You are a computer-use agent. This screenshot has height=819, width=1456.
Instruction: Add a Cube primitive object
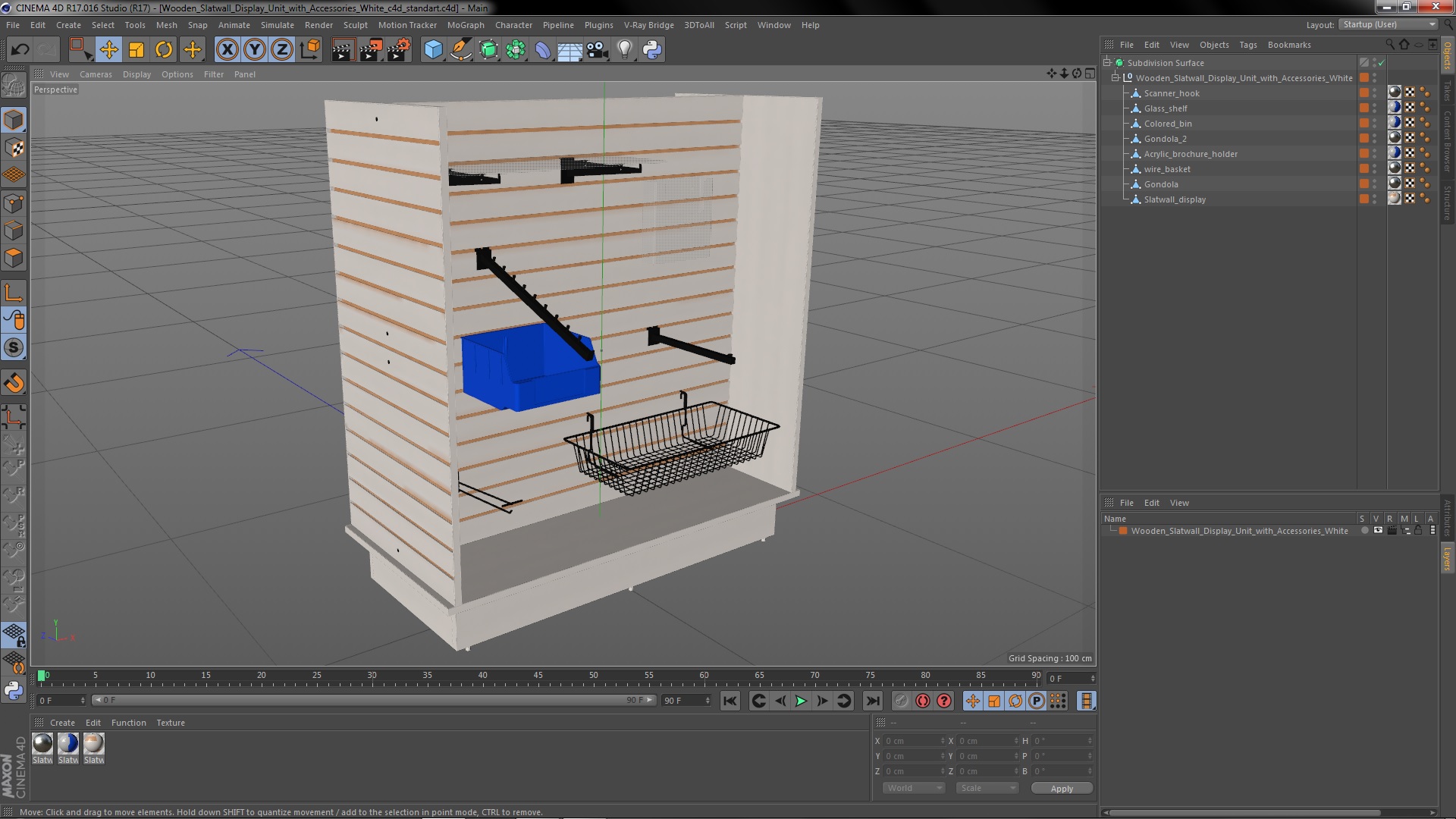433,50
